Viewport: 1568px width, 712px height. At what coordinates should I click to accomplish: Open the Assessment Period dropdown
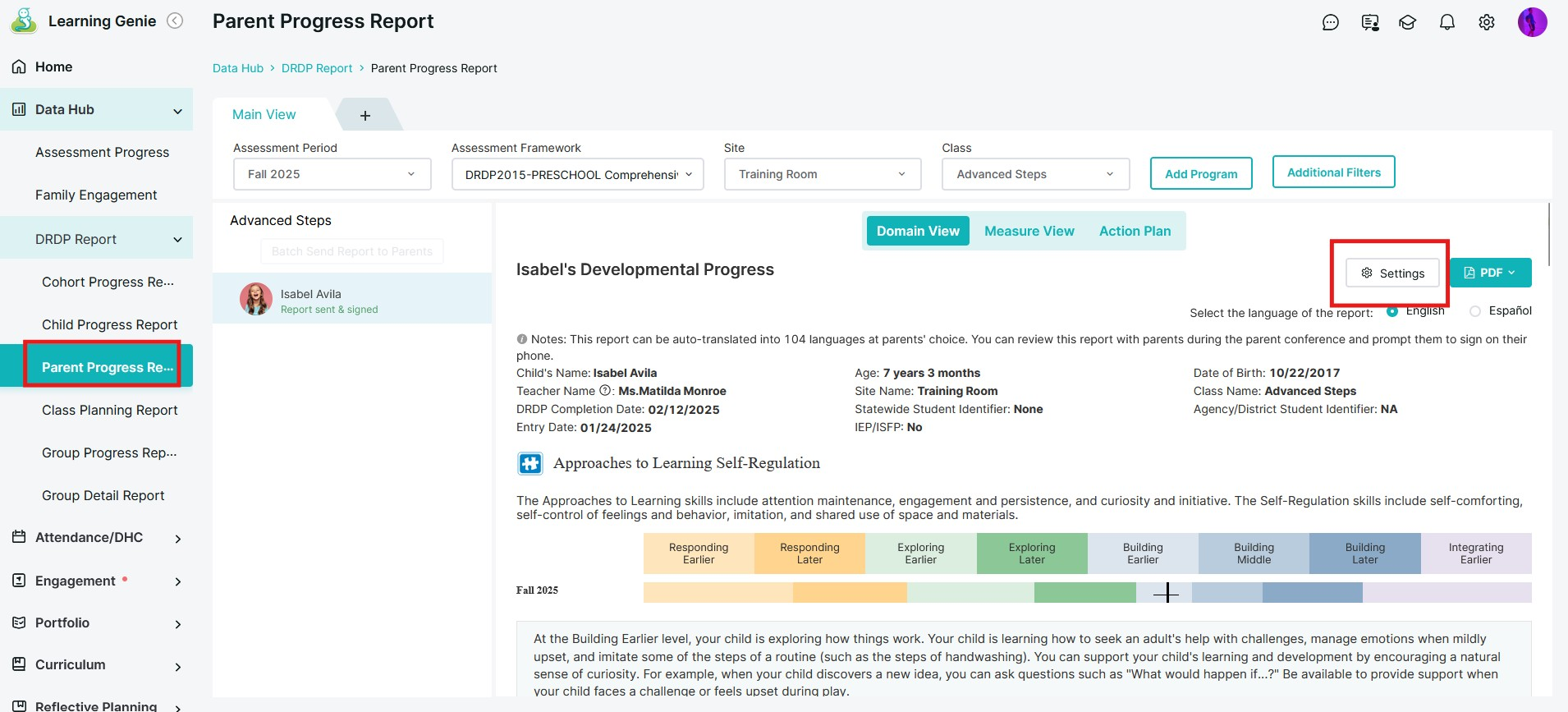point(332,174)
